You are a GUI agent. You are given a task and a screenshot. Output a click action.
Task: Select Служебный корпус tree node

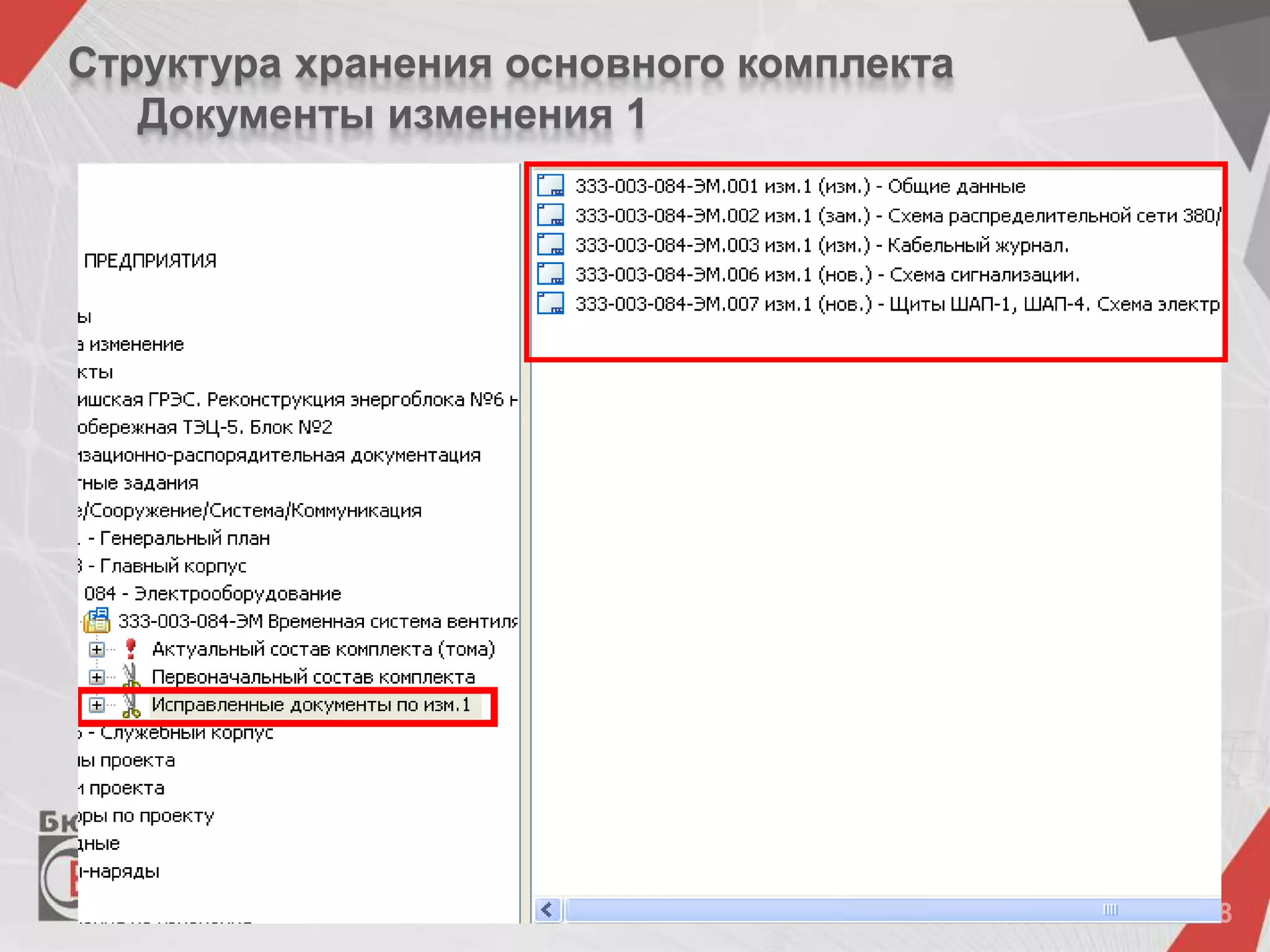tap(176, 733)
